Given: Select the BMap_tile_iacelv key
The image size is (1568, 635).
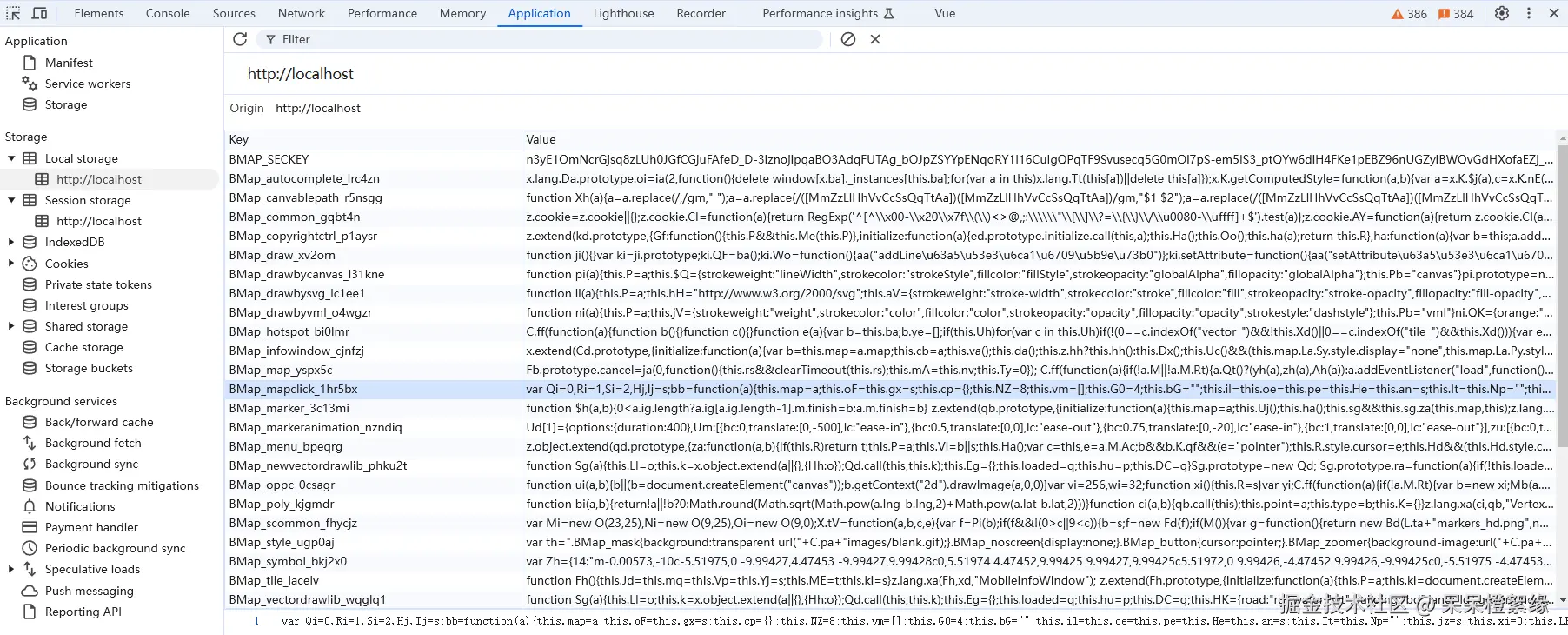Looking at the screenshot, I should 274,580.
